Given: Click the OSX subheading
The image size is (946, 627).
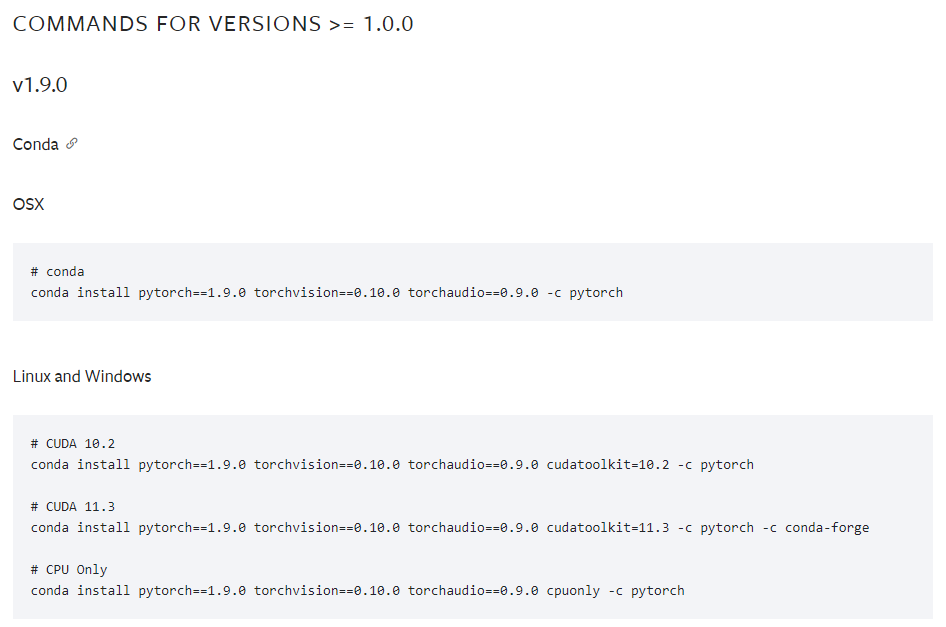Looking at the screenshot, I should point(28,205).
